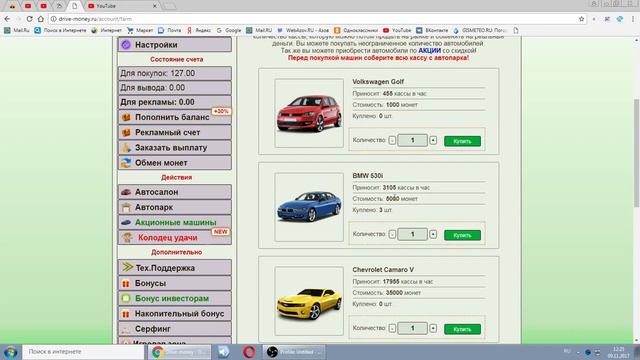Image resolution: width=640 pixels, height=360 pixels.
Task: Open Колодец удачи section
Action: pyautogui.click(x=175, y=237)
